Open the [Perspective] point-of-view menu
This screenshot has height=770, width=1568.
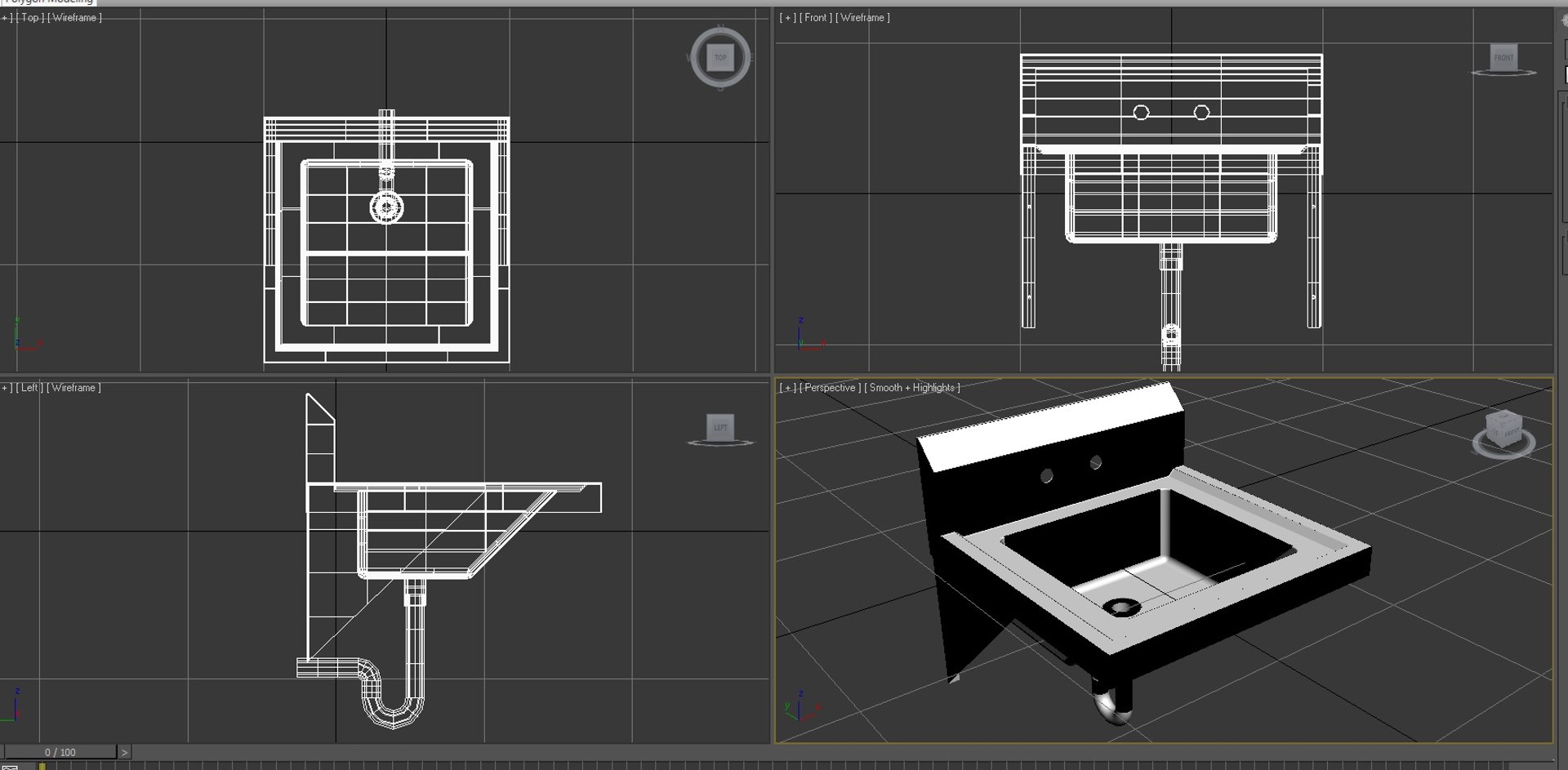click(x=830, y=388)
